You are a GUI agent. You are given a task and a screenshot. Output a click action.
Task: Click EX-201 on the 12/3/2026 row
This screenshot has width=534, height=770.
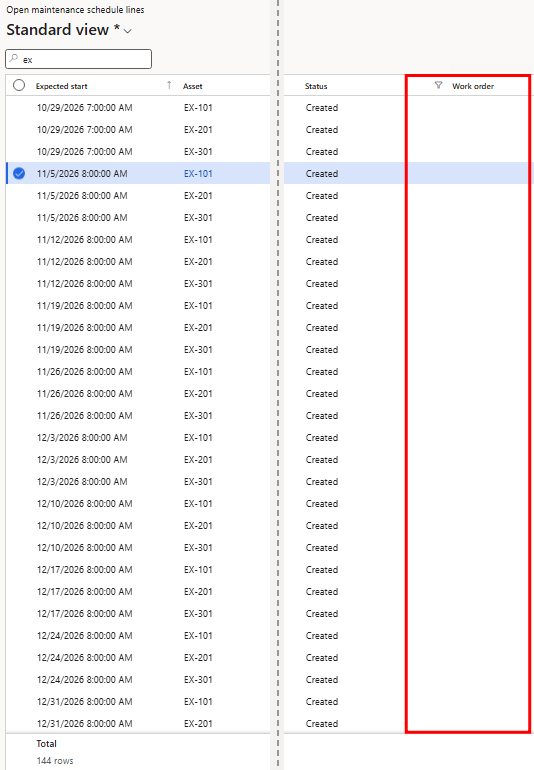click(x=198, y=460)
